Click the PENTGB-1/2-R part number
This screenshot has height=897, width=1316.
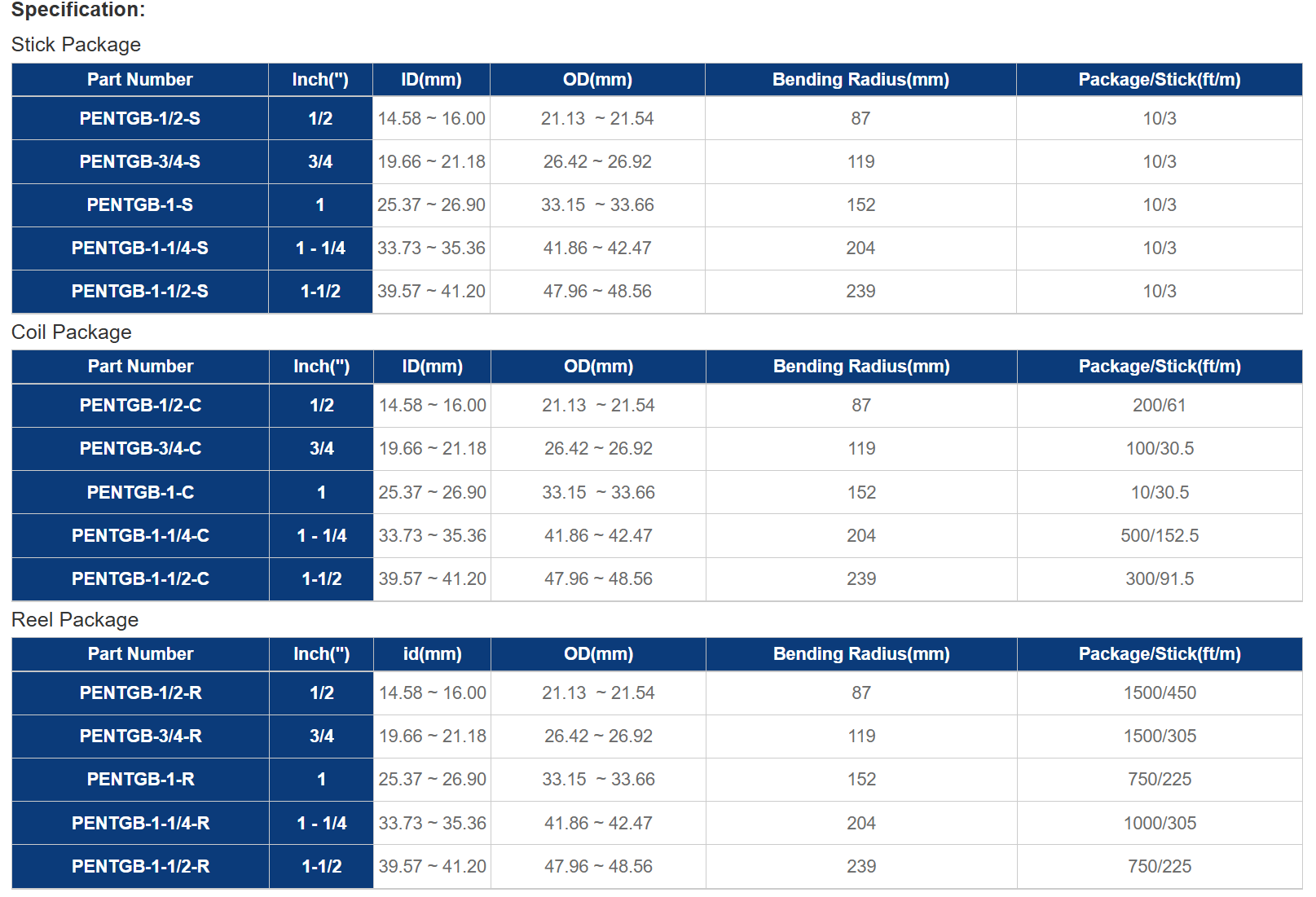point(140,693)
